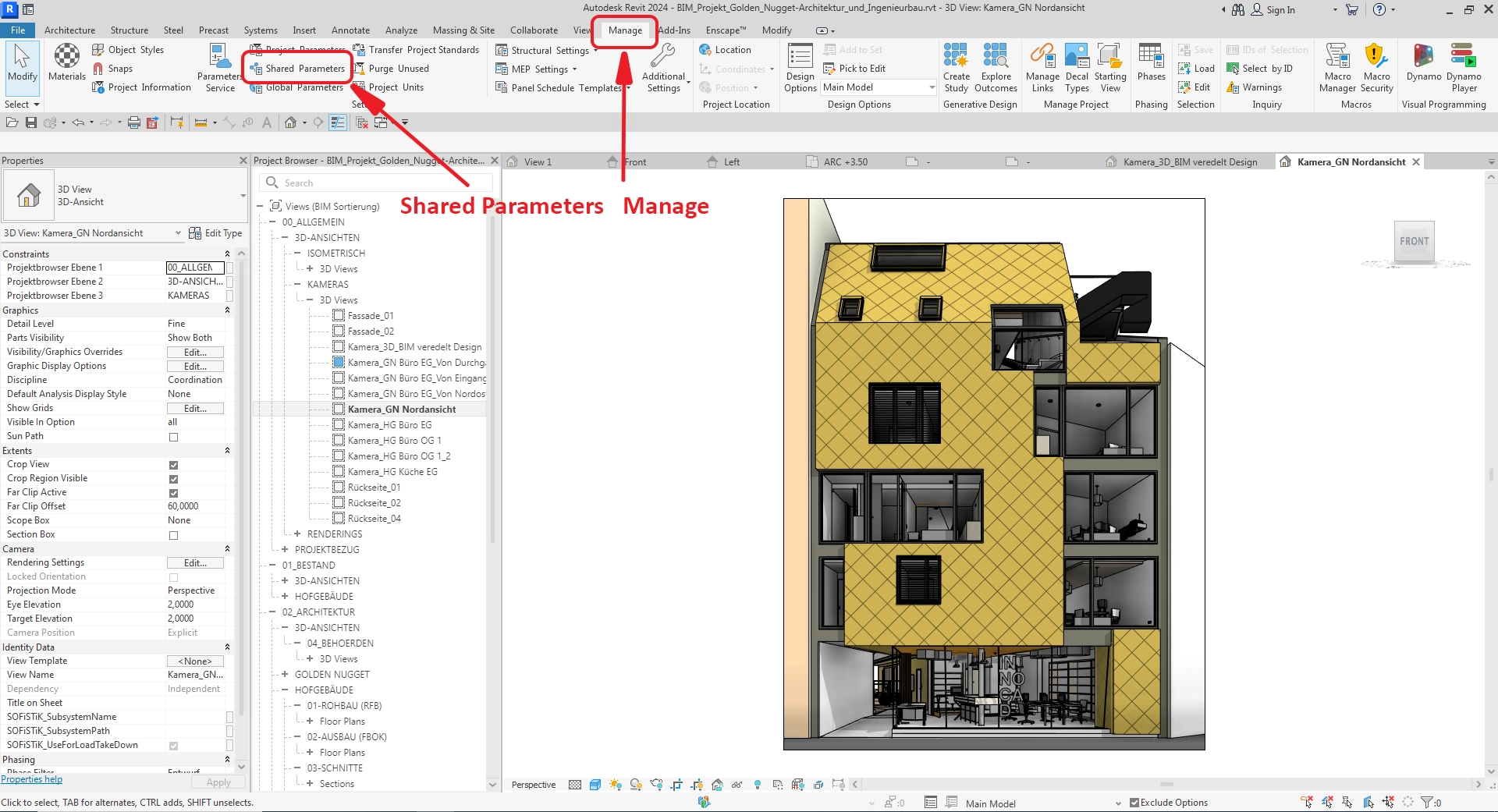Toggle the Section Box checkbox
This screenshot has width=1498, height=812.
(x=173, y=535)
